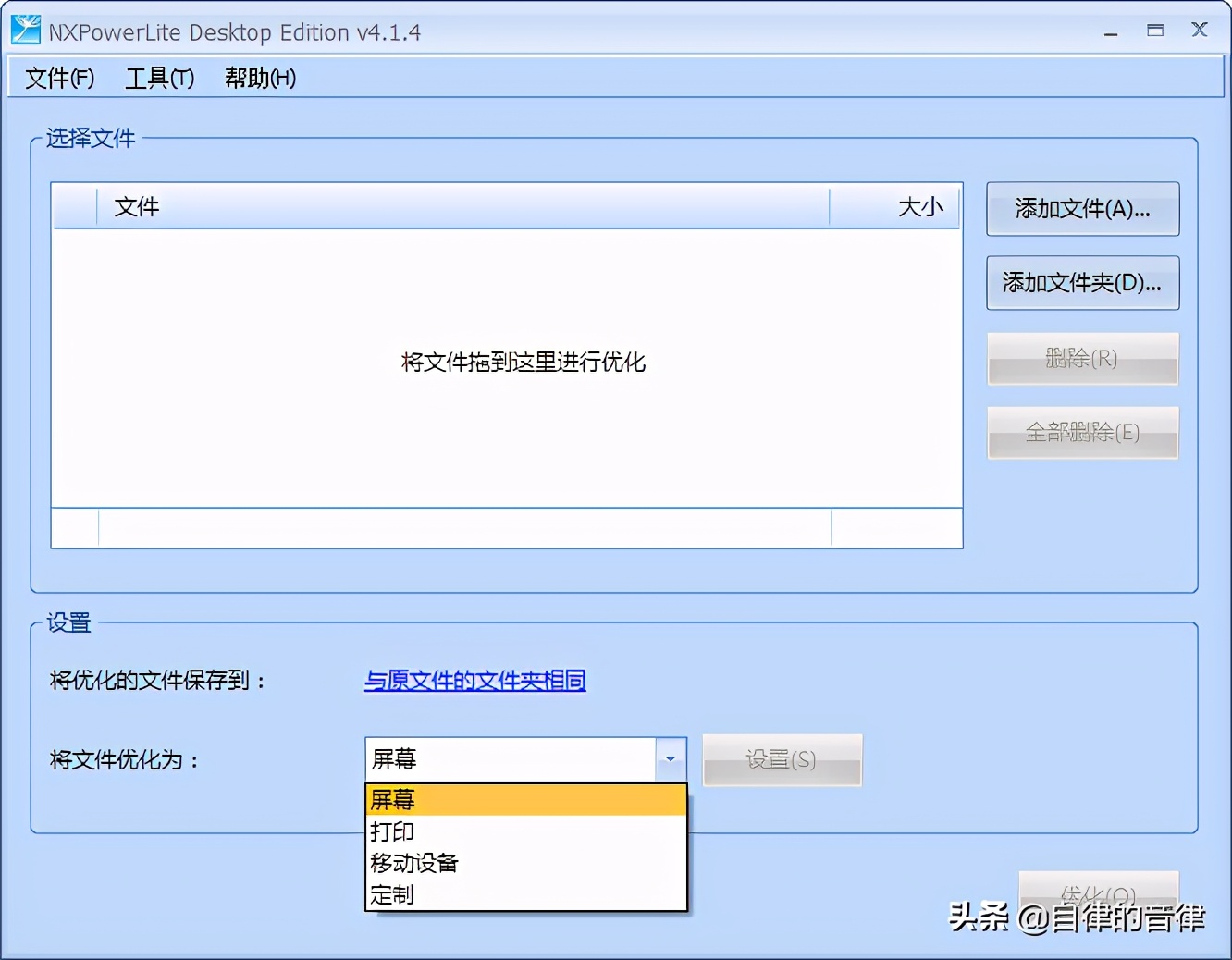This screenshot has height=960, width=1232.
Task: Click the disabled 全部删除(E) button
Action: [1082, 433]
